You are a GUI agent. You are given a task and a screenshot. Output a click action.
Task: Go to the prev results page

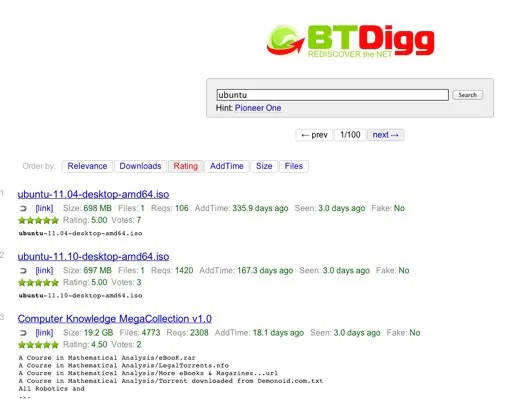[x=314, y=135]
